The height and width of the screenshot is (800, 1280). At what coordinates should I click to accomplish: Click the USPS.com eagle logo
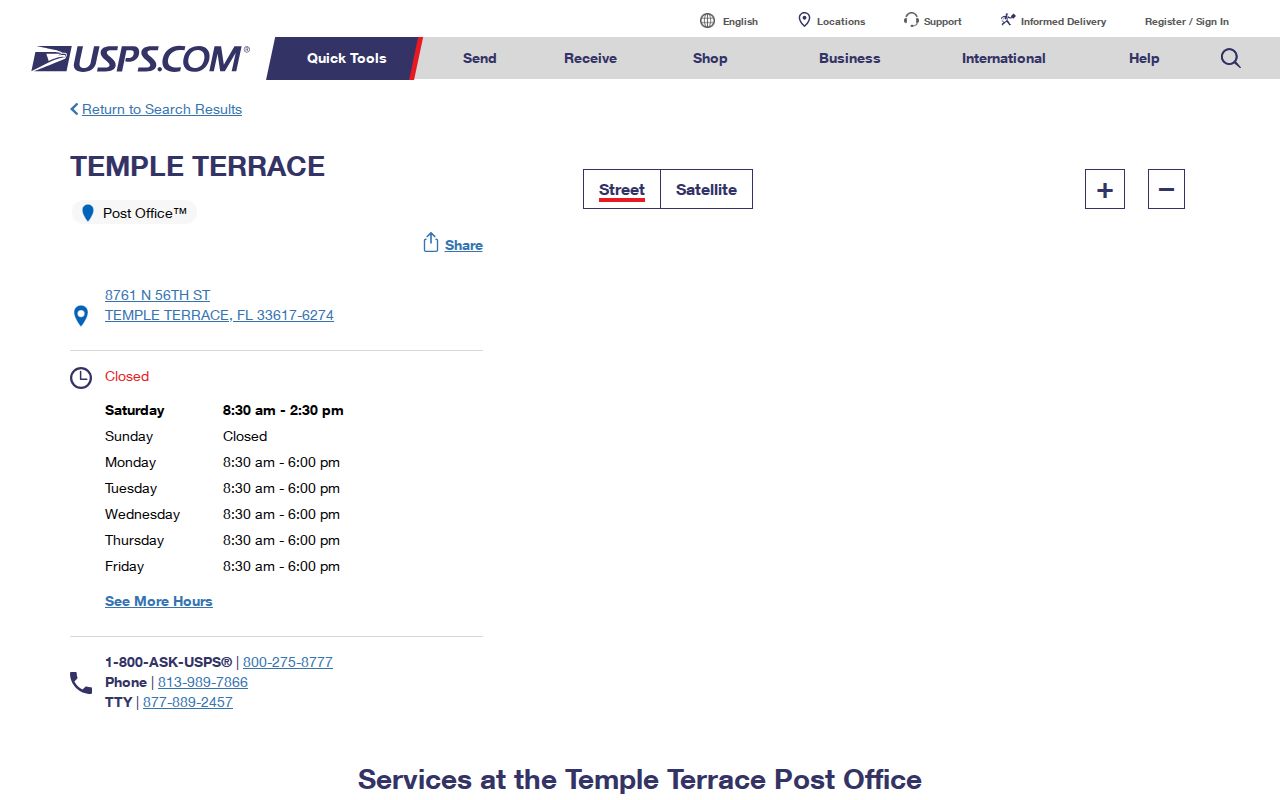click(x=140, y=58)
